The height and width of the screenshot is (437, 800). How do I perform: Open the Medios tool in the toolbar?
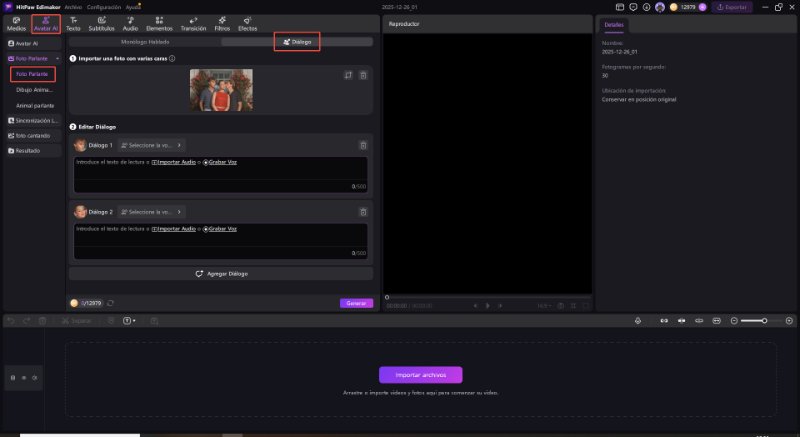click(16, 24)
